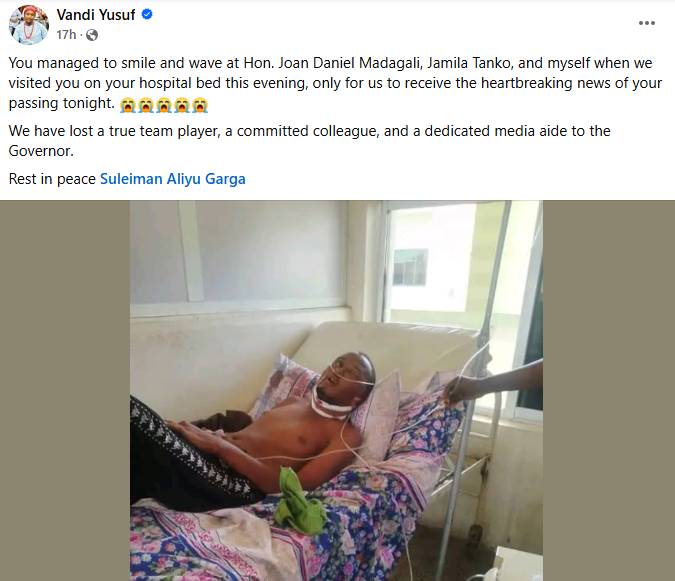Click the paragraph starting 'You managed to smile'
The width and height of the screenshot is (675, 581).
[x=335, y=83]
